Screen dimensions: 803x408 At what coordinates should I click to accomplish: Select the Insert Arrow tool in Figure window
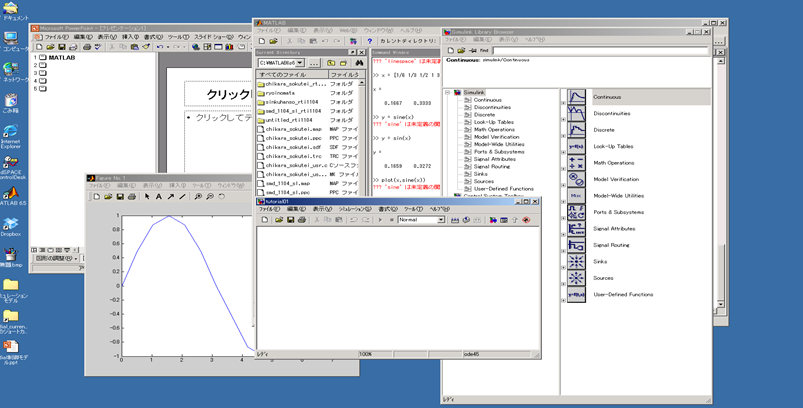[x=171, y=197]
